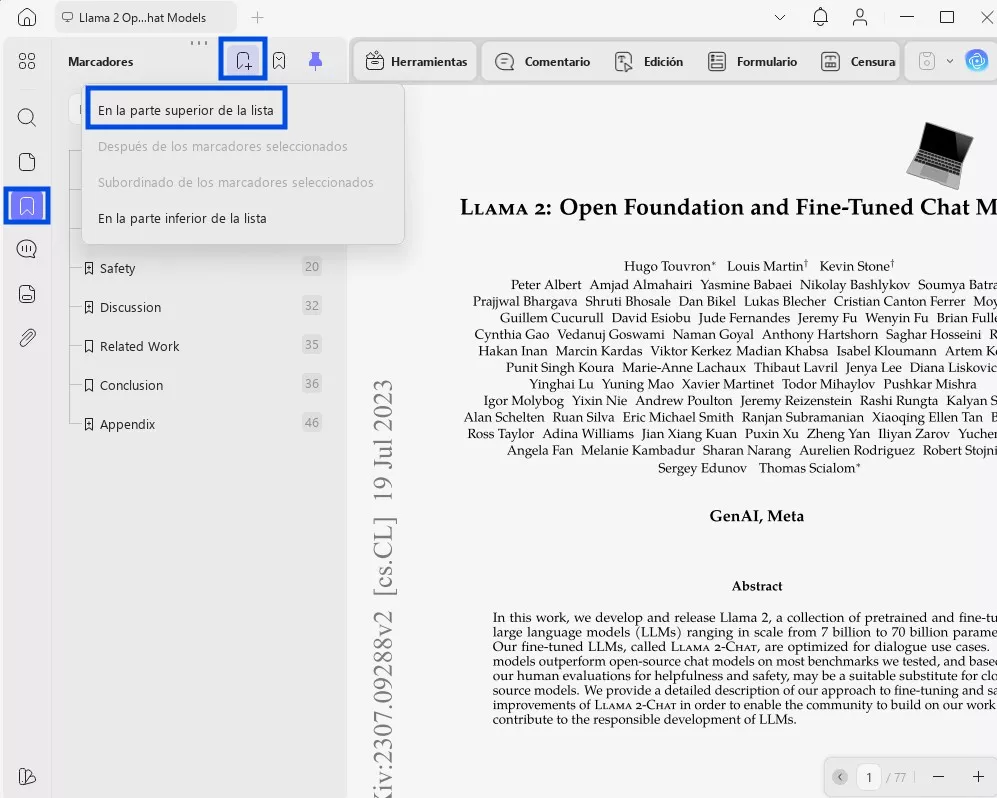Viewport: 997px width, 798px height.
Task: Switch to Comentario mode
Action: pos(542,61)
